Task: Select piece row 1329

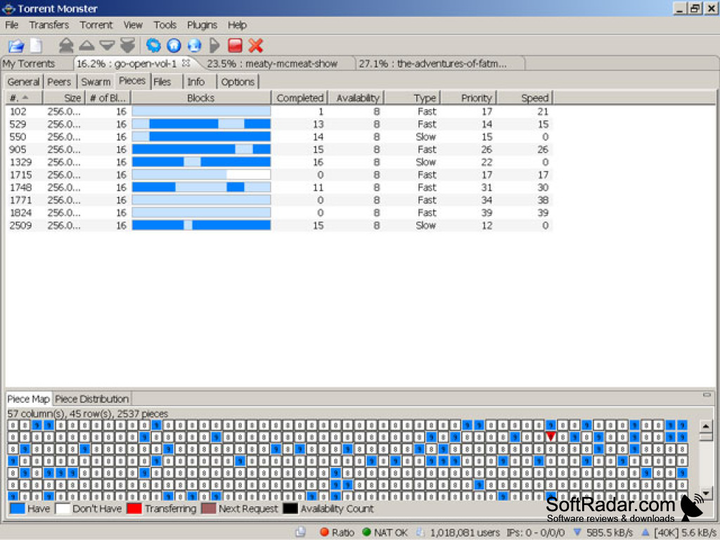Action: click(x=279, y=162)
